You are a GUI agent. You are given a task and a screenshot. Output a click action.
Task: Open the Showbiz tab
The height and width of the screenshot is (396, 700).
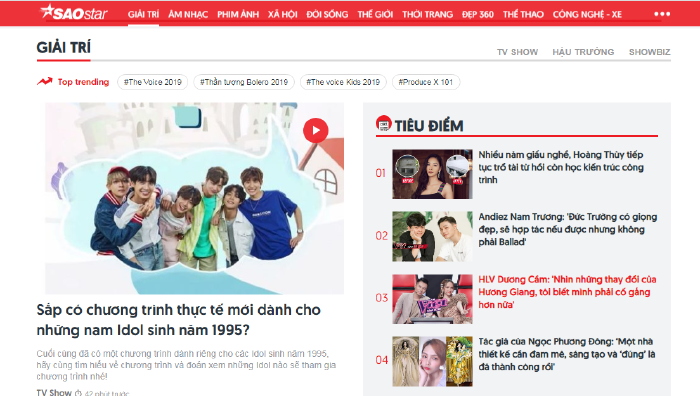[x=650, y=52]
